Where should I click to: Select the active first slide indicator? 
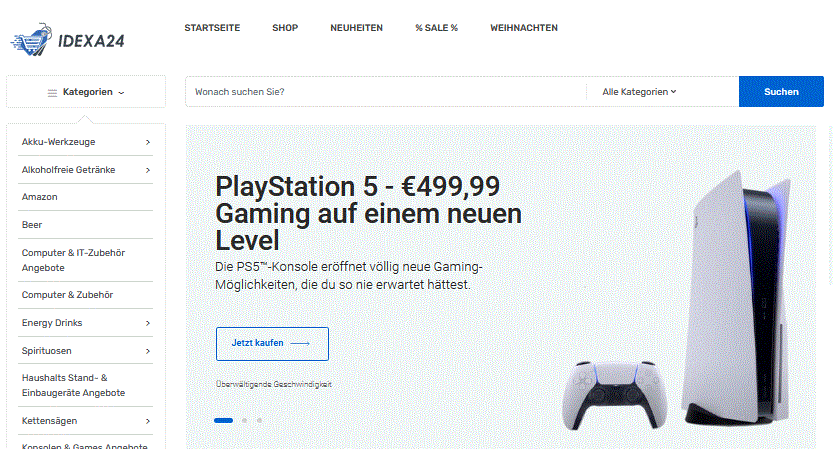(223, 420)
